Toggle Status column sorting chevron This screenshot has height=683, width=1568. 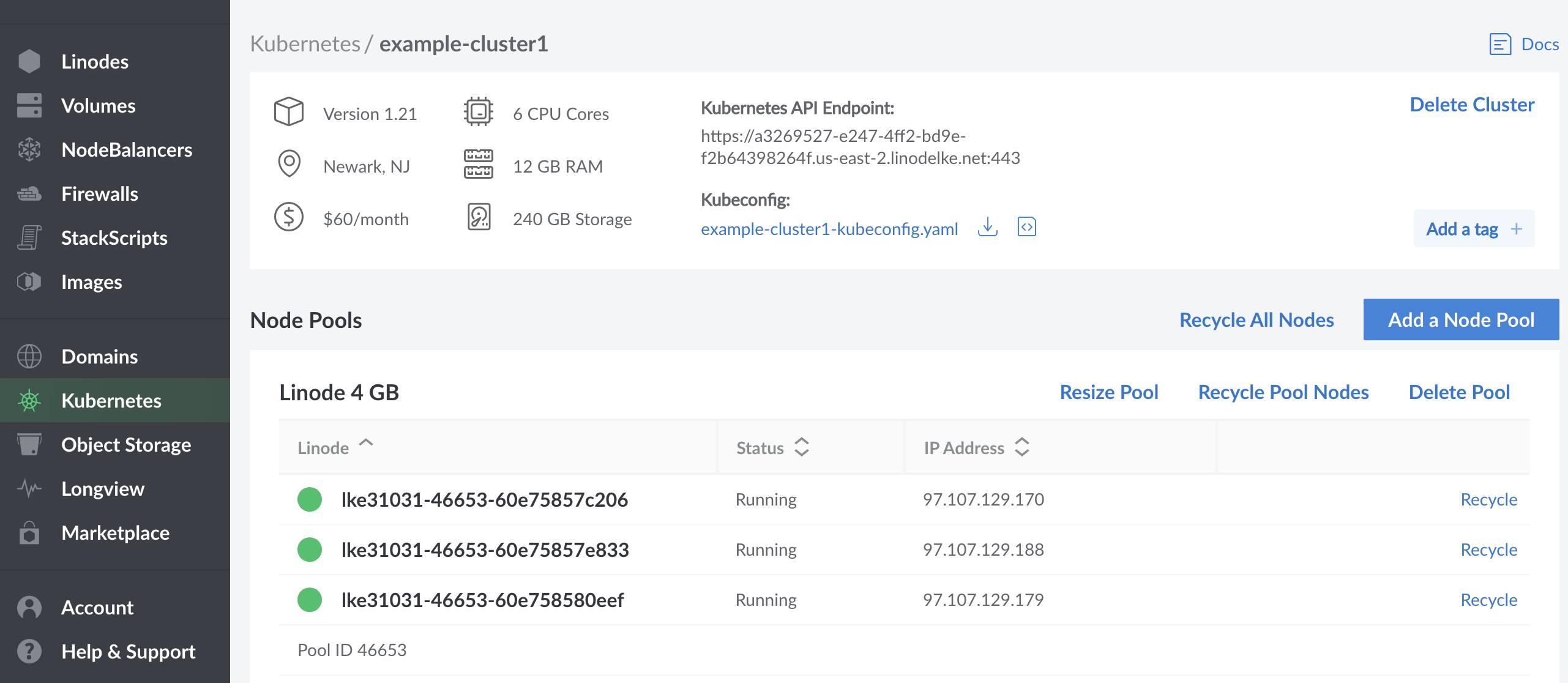(x=802, y=448)
